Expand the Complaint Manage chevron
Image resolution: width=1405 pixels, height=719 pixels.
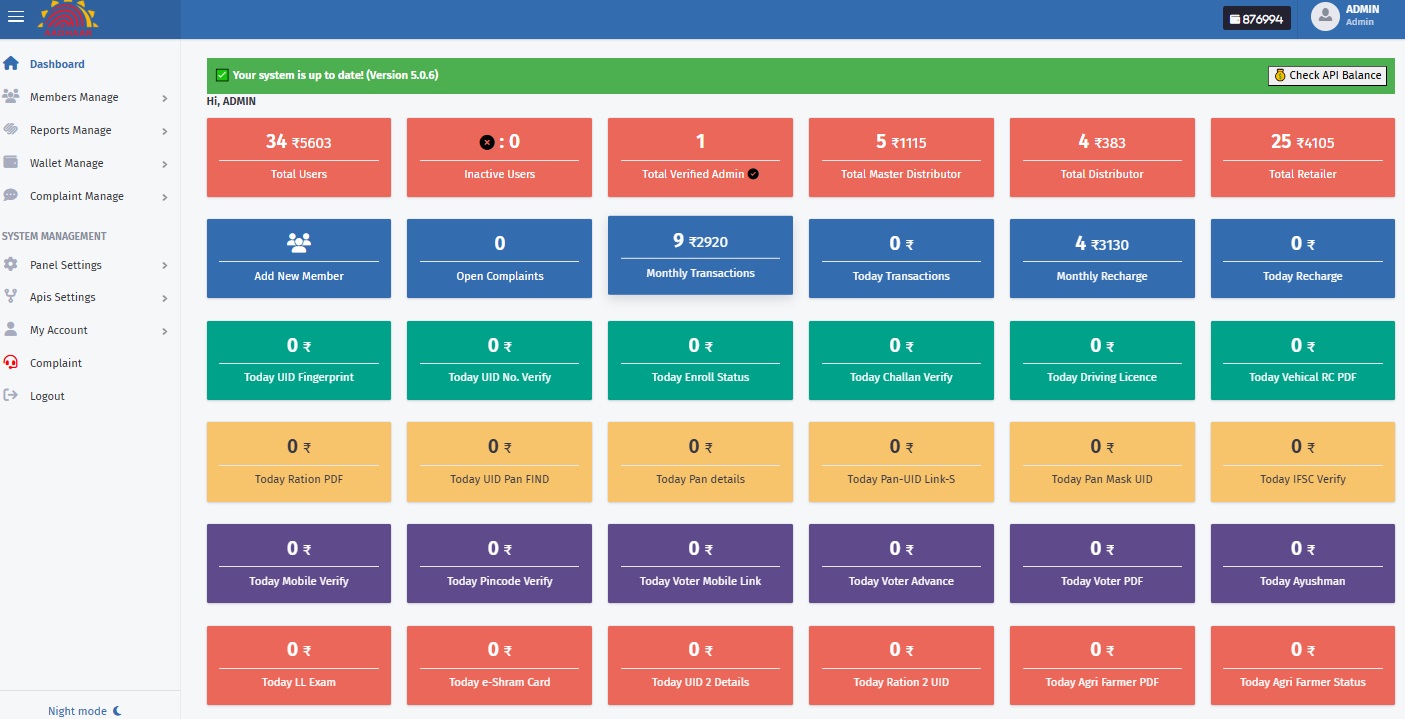[167, 196]
